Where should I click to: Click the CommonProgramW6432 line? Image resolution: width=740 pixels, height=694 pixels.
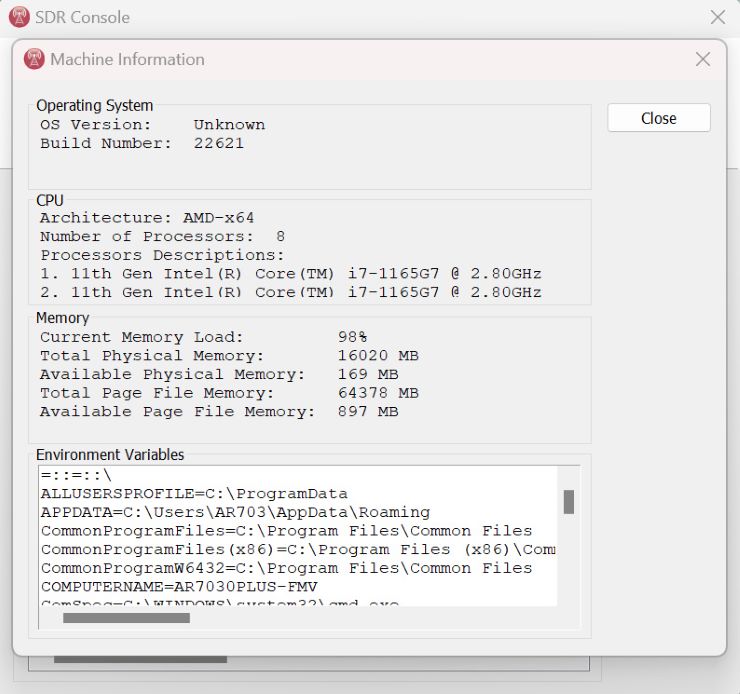click(x=286, y=568)
